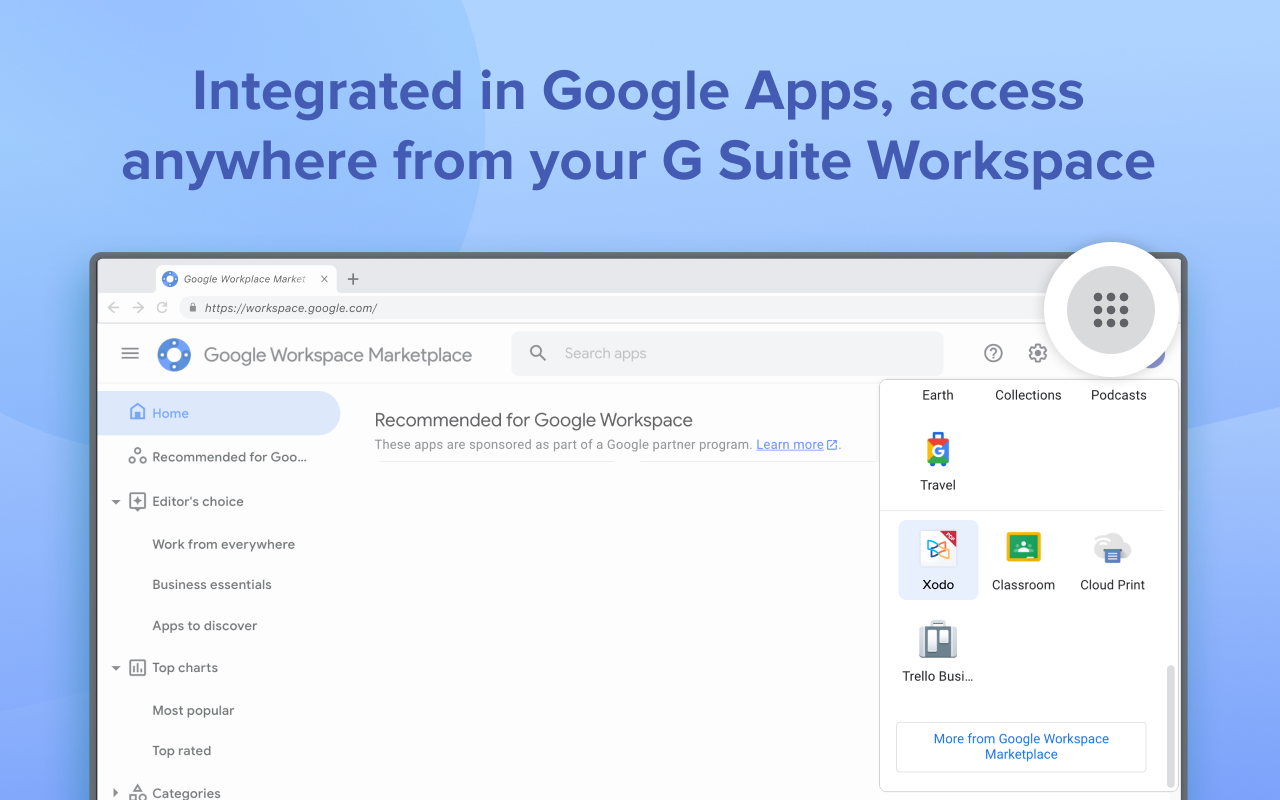Open the Google apps grid launcher
The width and height of the screenshot is (1280, 800).
[1110, 310]
